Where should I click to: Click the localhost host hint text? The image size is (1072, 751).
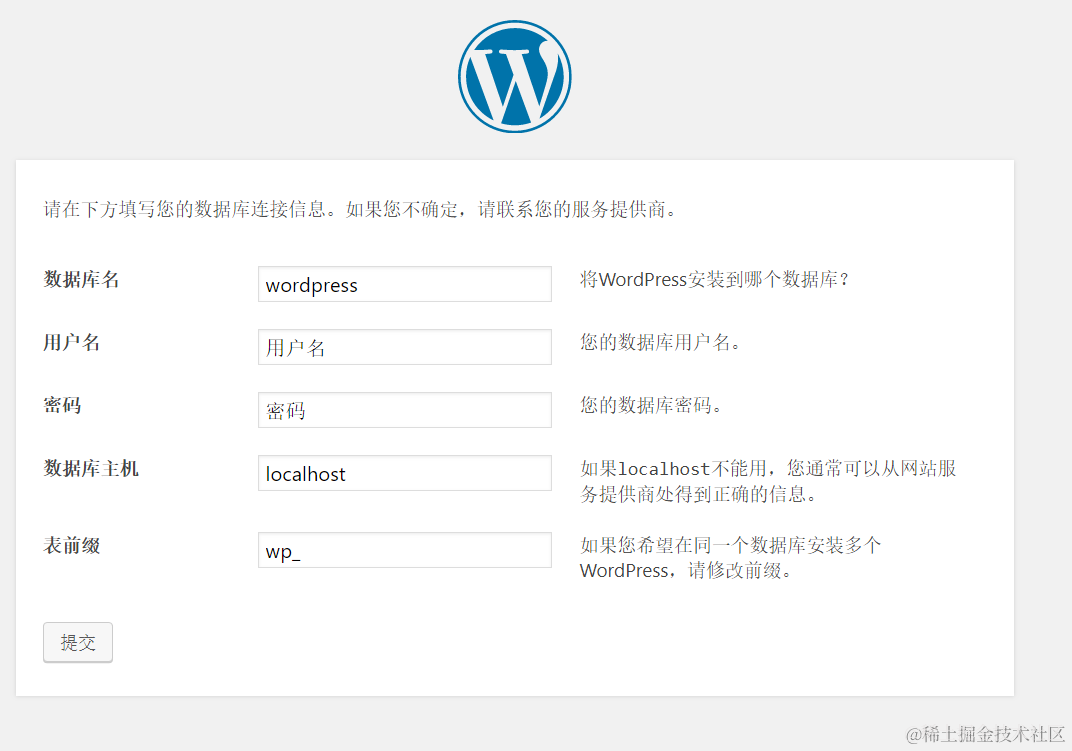tap(768, 481)
